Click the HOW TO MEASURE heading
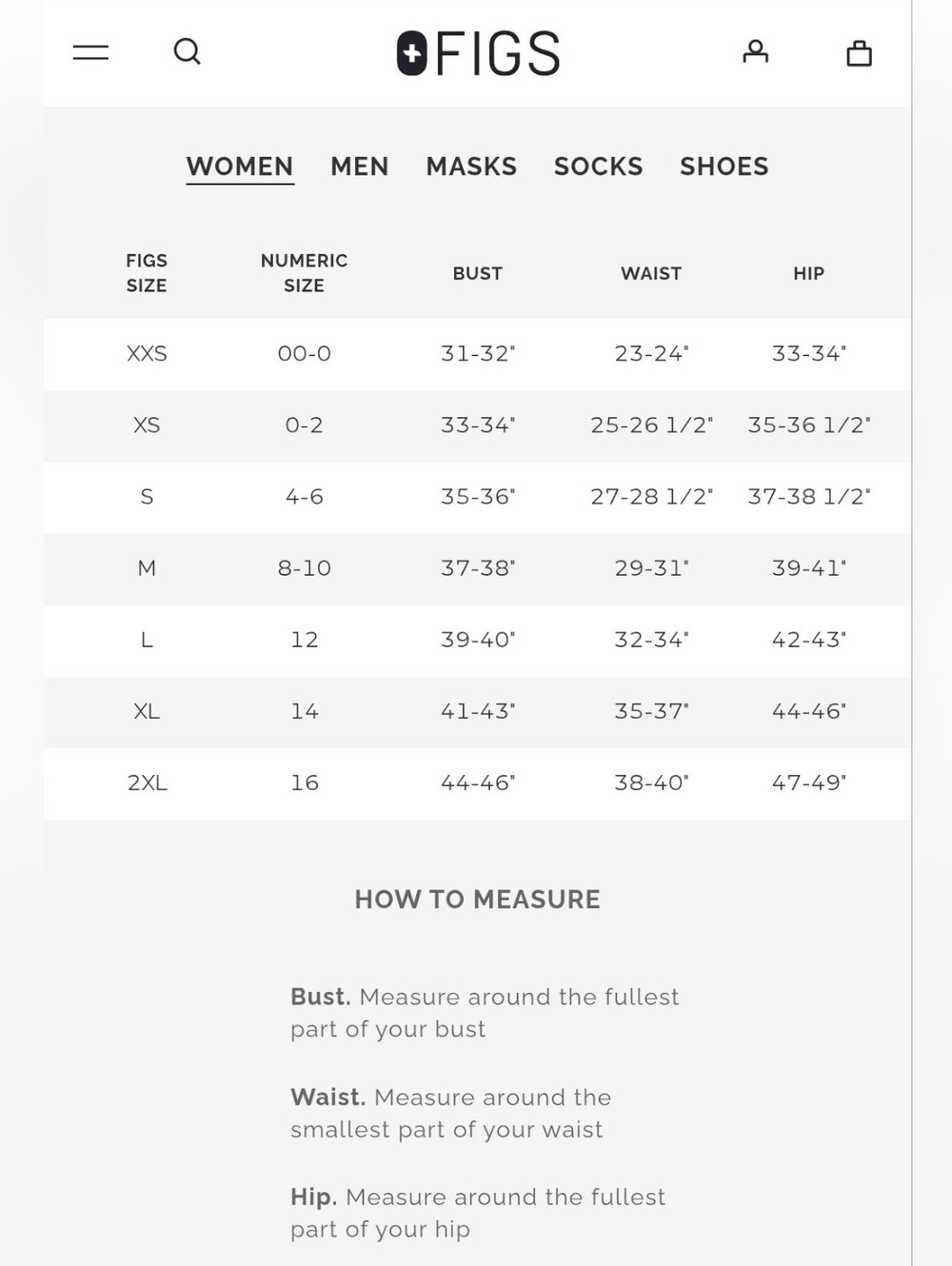Viewport: 952px width, 1266px height. [478, 900]
